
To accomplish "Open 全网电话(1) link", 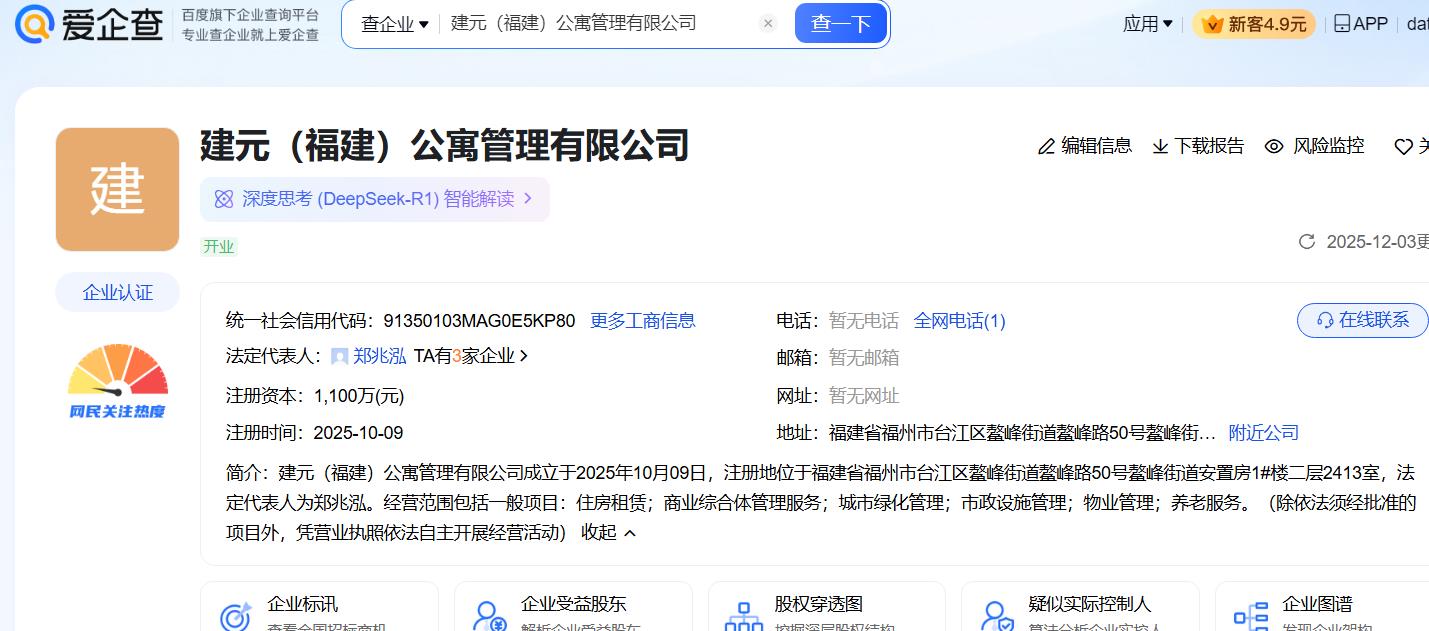I will 959,321.
